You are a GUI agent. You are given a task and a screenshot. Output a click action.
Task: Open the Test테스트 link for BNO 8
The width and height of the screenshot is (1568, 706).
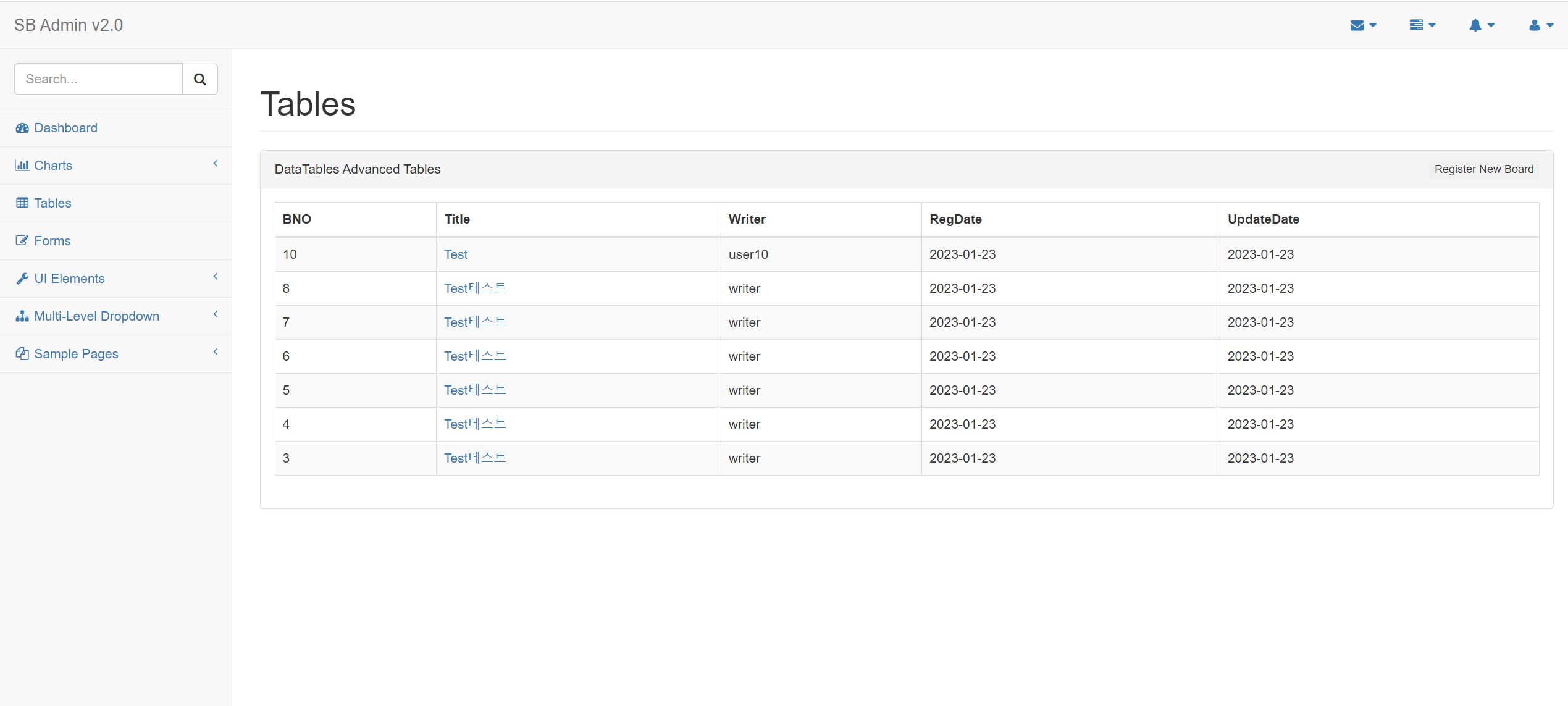[474, 288]
